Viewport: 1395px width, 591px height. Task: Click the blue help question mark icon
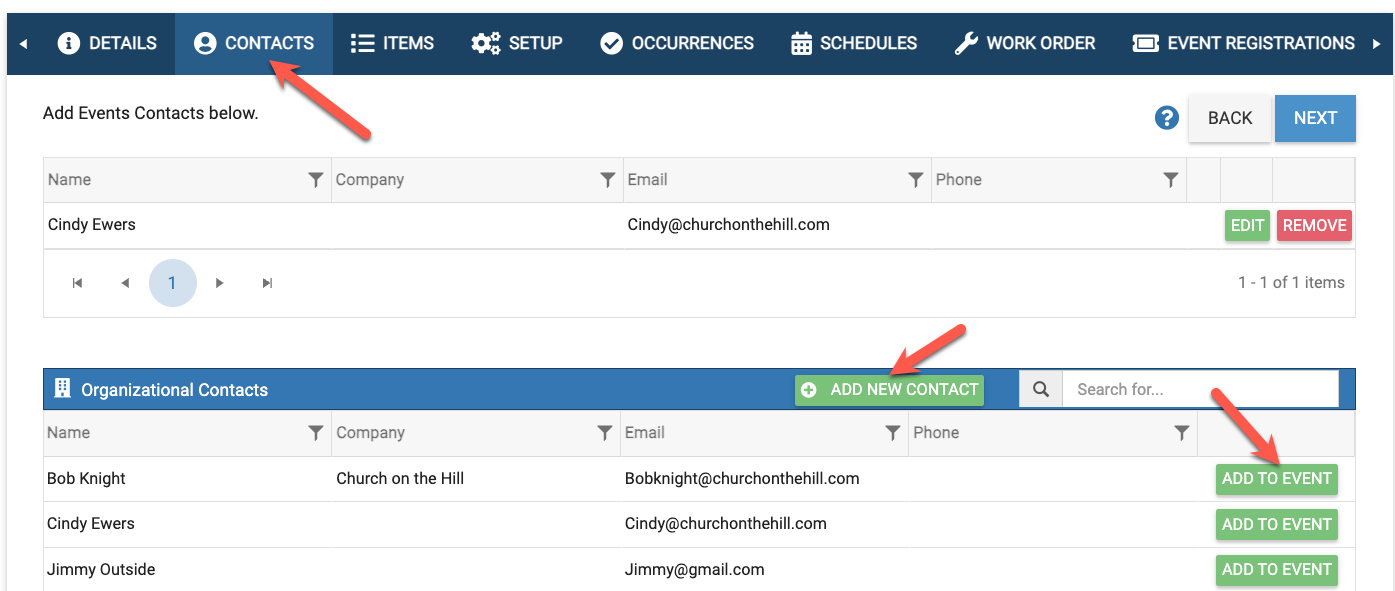[x=1166, y=118]
